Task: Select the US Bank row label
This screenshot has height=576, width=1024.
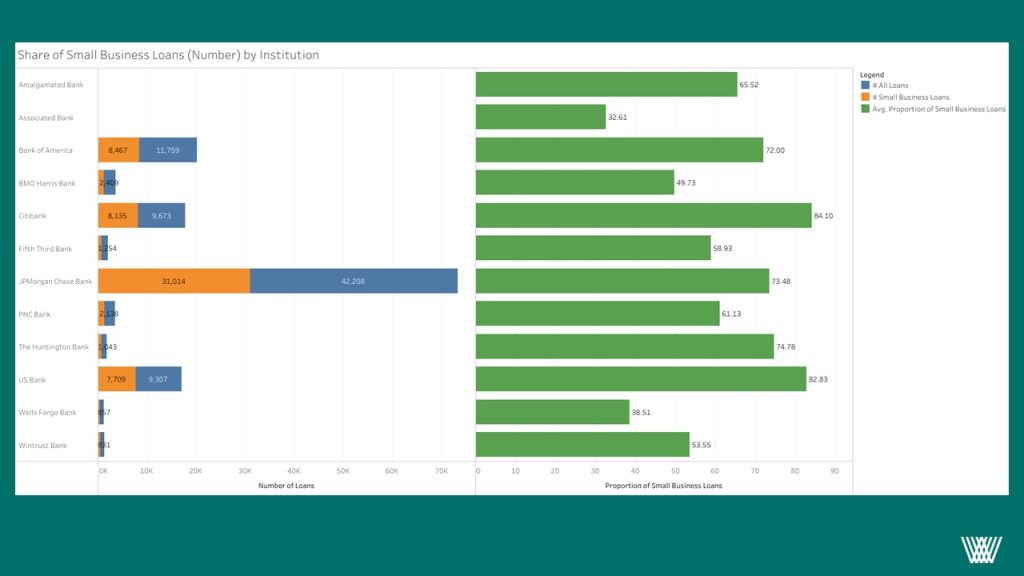Action: pos(32,379)
